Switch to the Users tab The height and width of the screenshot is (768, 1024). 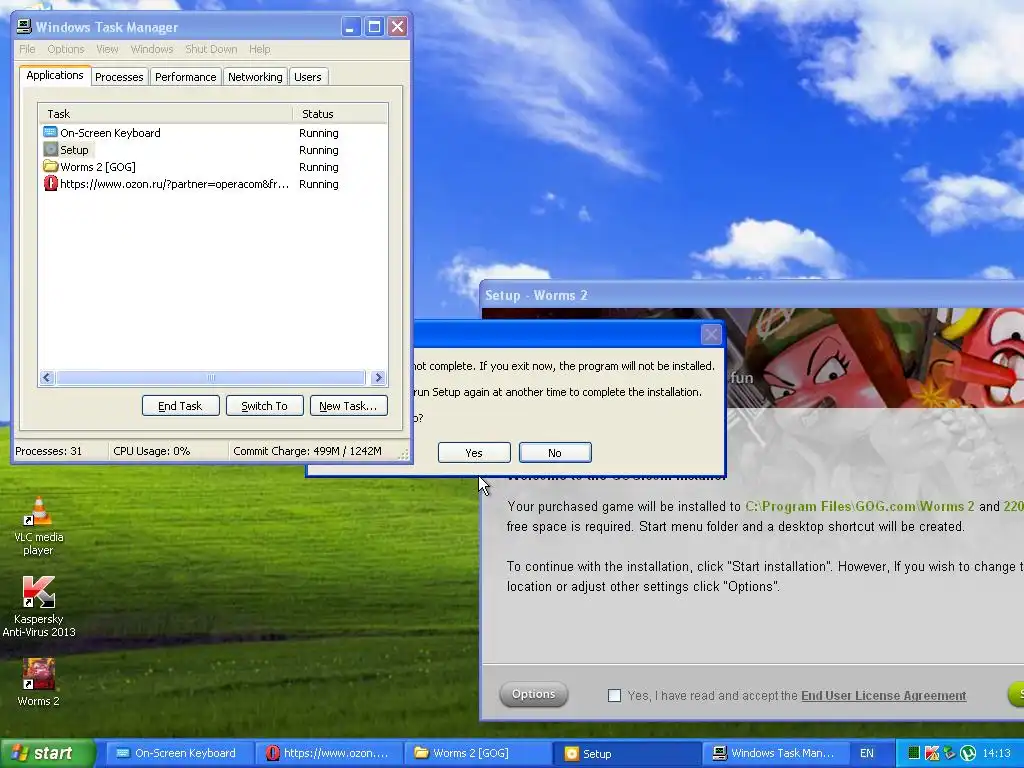click(x=308, y=77)
